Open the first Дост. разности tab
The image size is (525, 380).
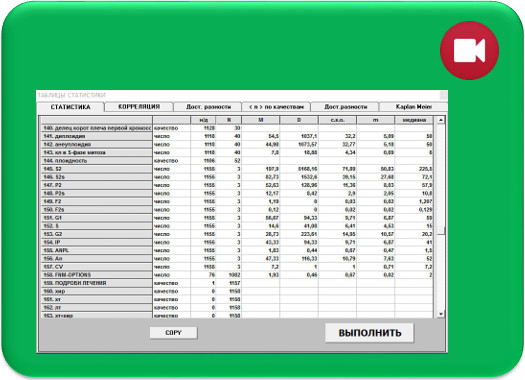pos(208,107)
